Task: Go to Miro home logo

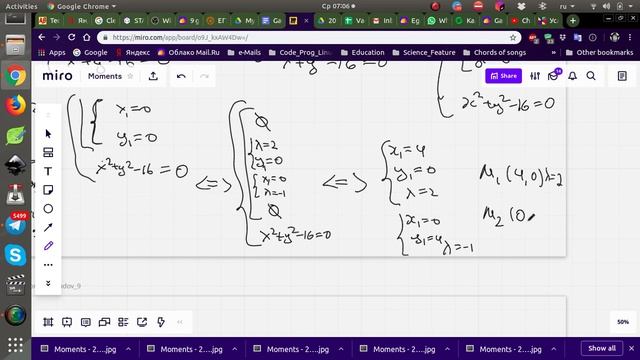Action: pyautogui.click(x=57, y=76)
